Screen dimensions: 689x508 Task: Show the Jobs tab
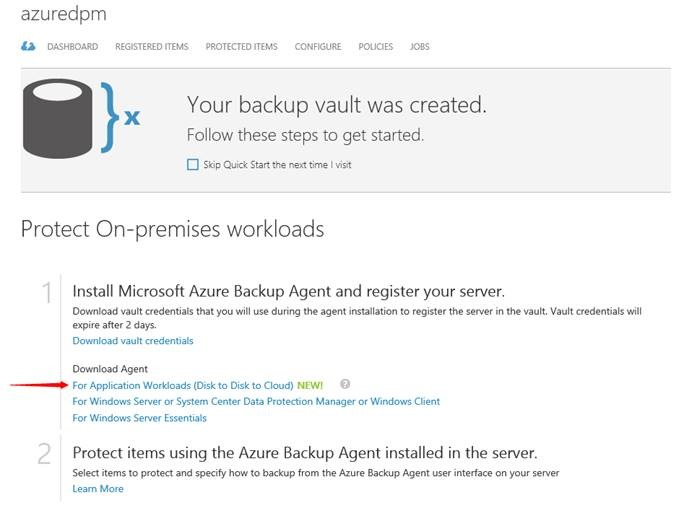419,47
